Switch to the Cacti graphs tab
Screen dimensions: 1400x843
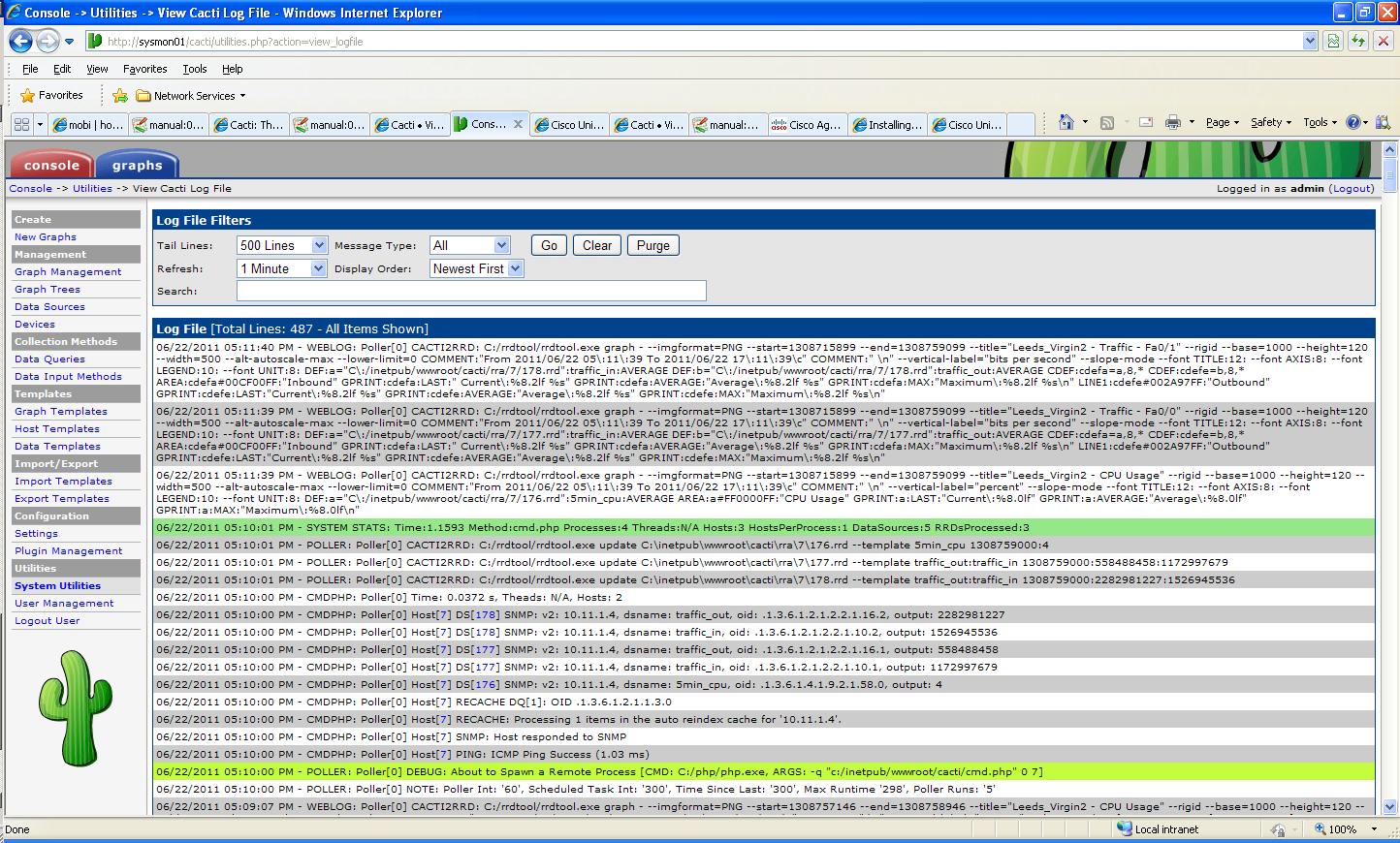pyautogui.click(x=137, y=165)
